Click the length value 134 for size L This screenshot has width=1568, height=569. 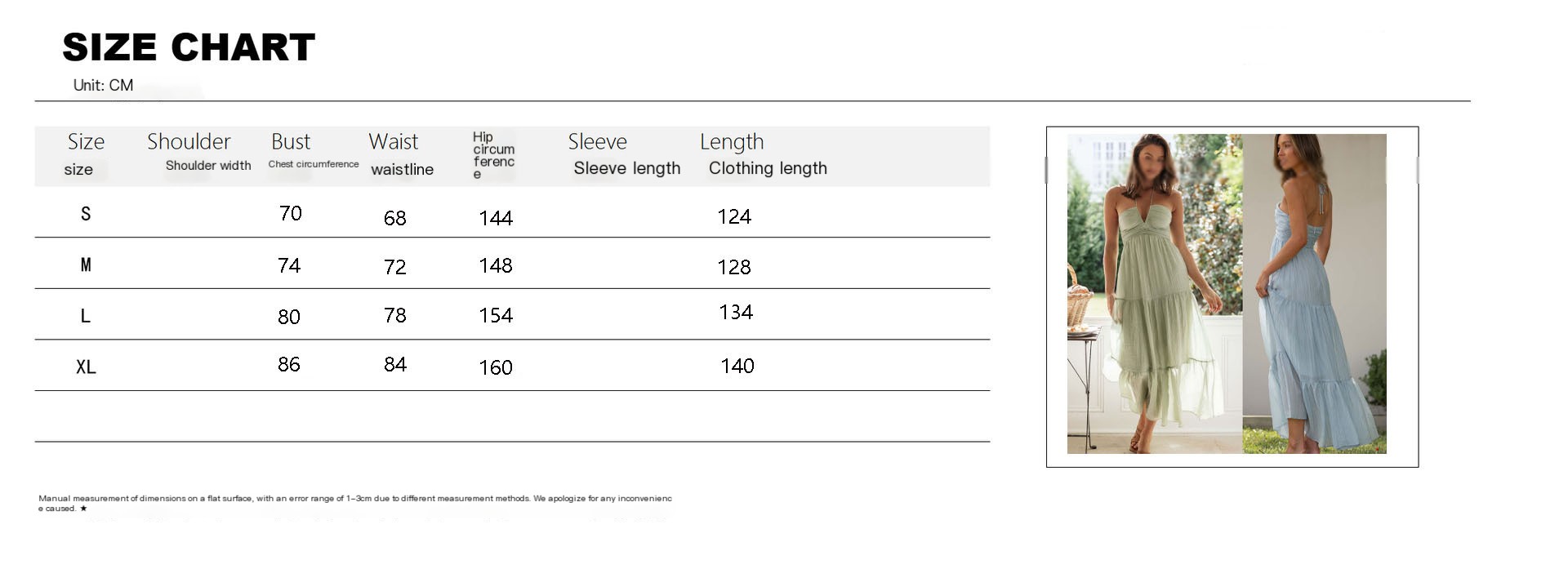[x=736, y=313]
